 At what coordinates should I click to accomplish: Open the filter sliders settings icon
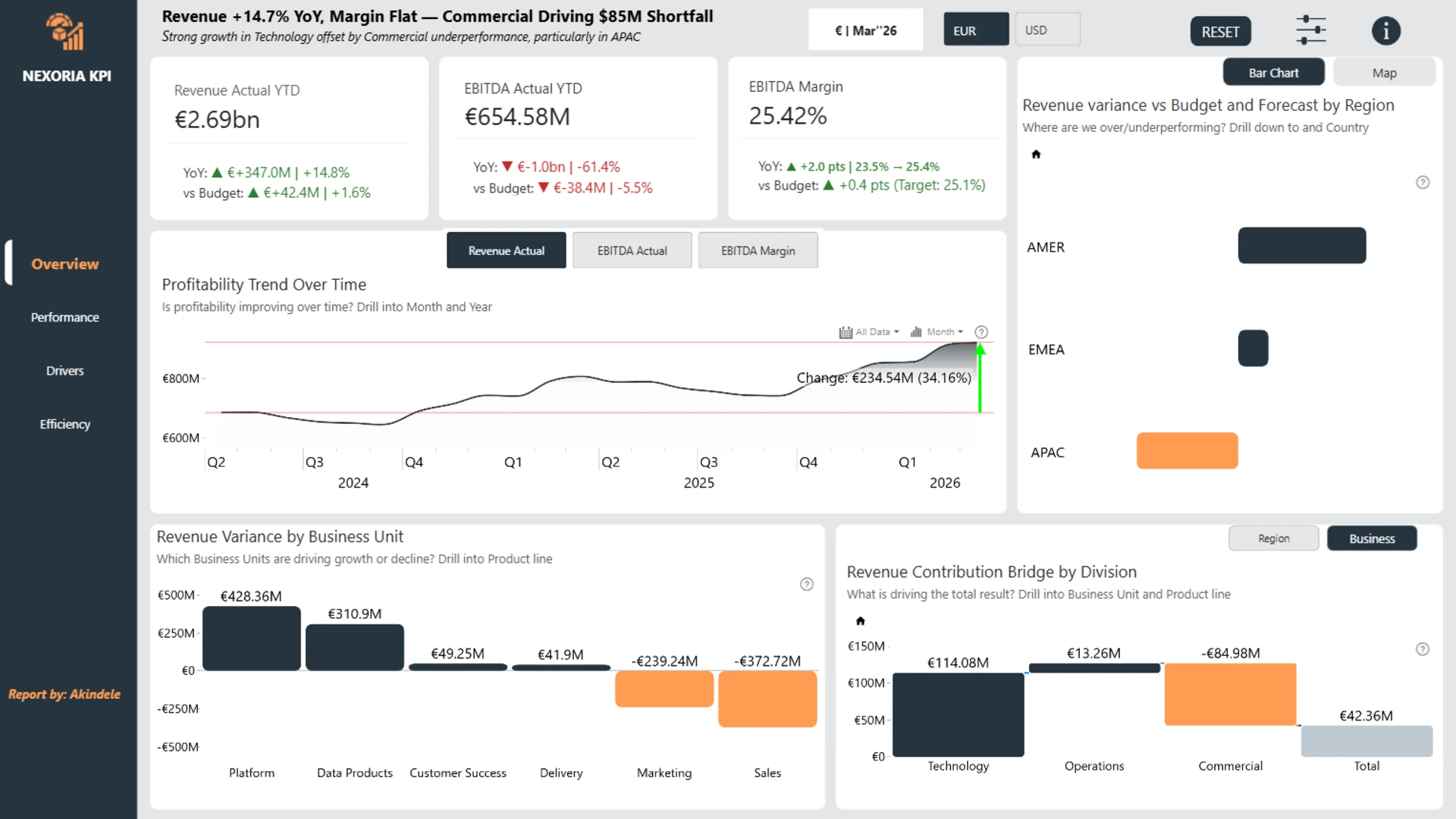coord(1310,31)
